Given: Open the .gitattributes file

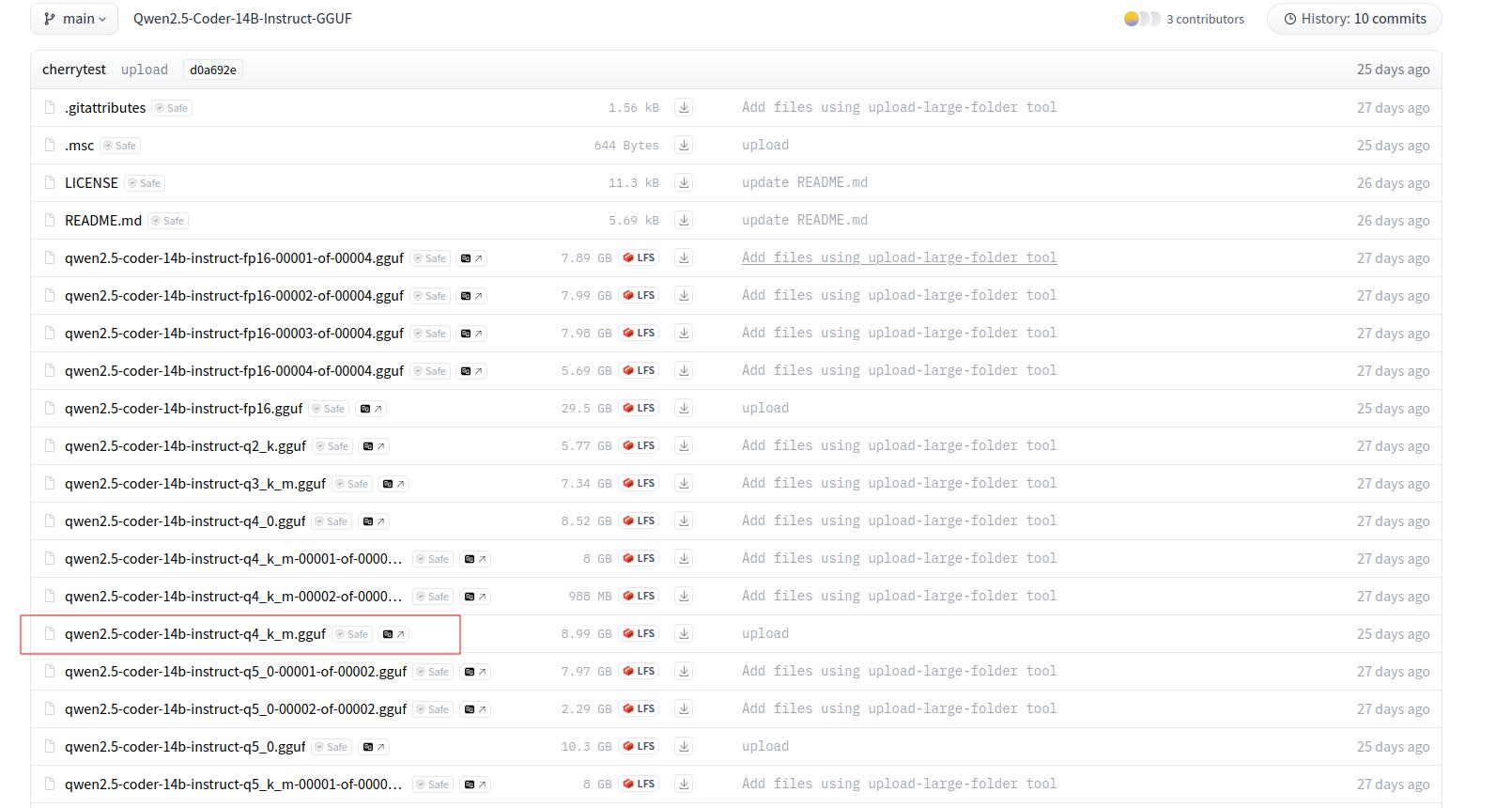Looking at the screenshot, I should (x=105, y=107).
